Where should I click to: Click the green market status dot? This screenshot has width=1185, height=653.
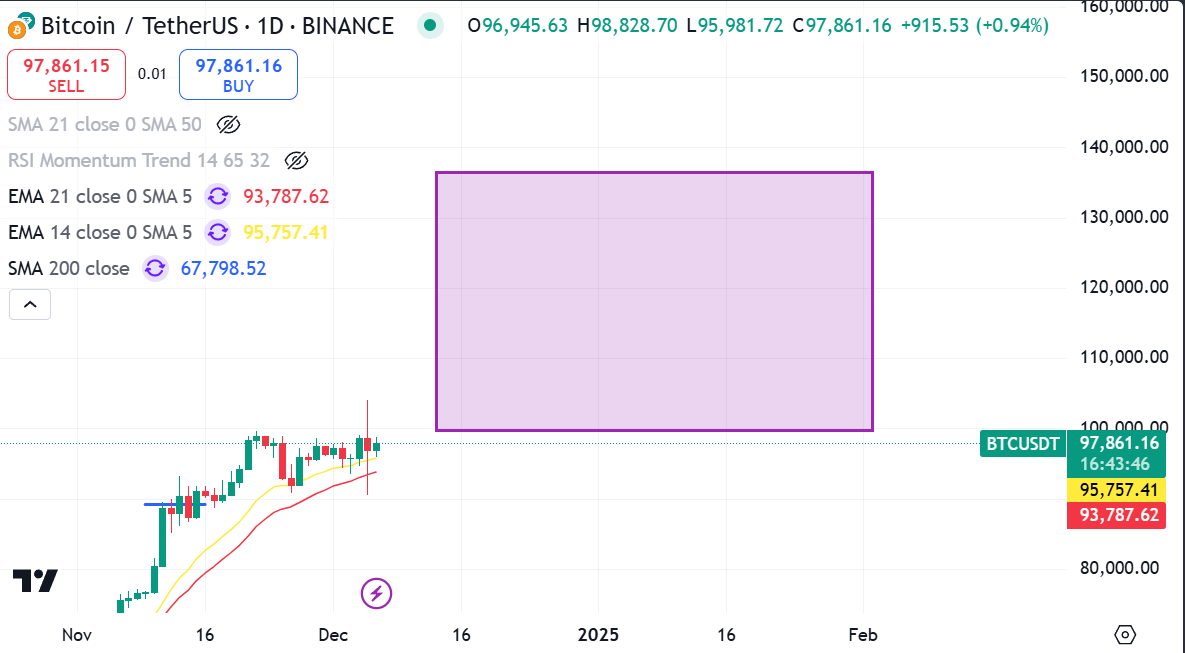click(x=430, y=26)
